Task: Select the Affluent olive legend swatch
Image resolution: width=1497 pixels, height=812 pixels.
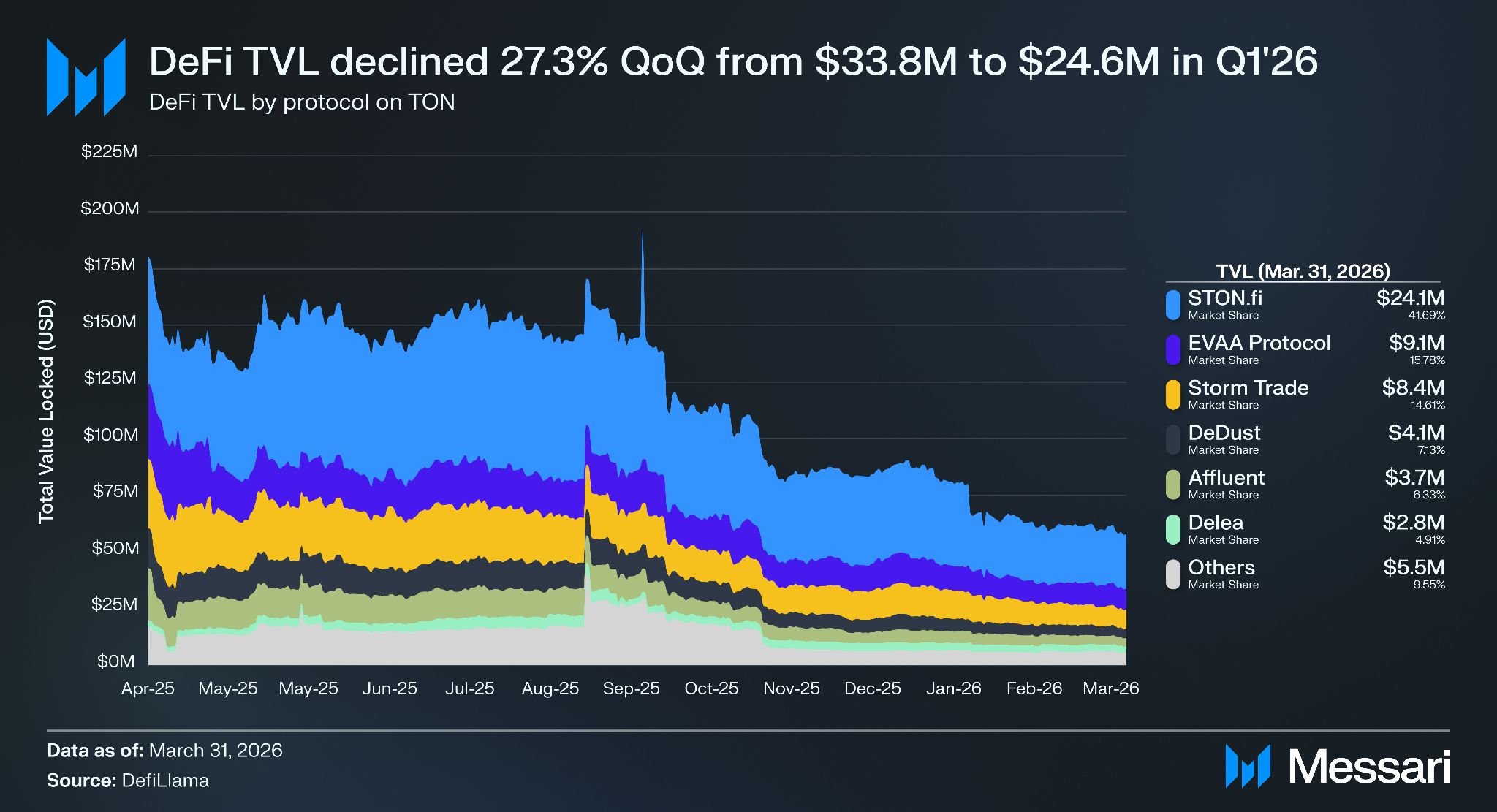Action: [1172, 485]
